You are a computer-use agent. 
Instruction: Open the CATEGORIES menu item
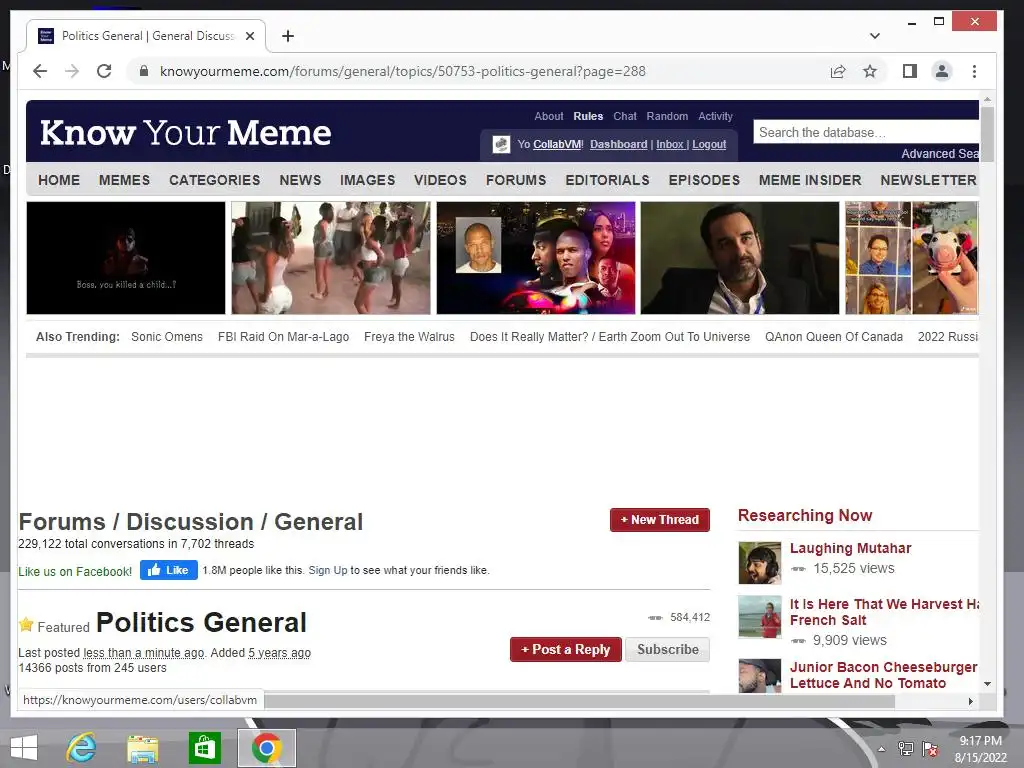coord(214,180)
